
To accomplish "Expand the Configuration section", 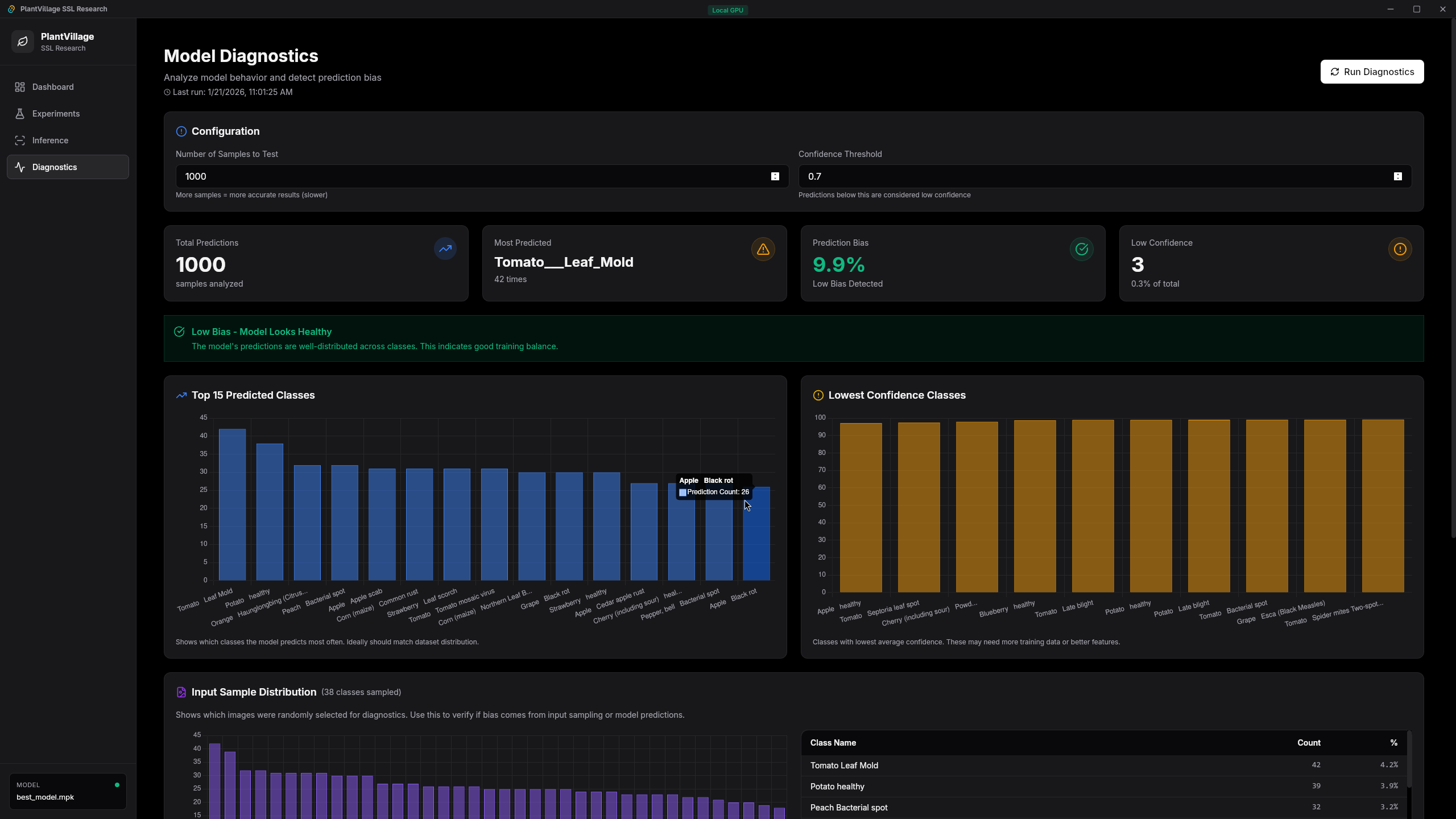I will click(181, 131).
